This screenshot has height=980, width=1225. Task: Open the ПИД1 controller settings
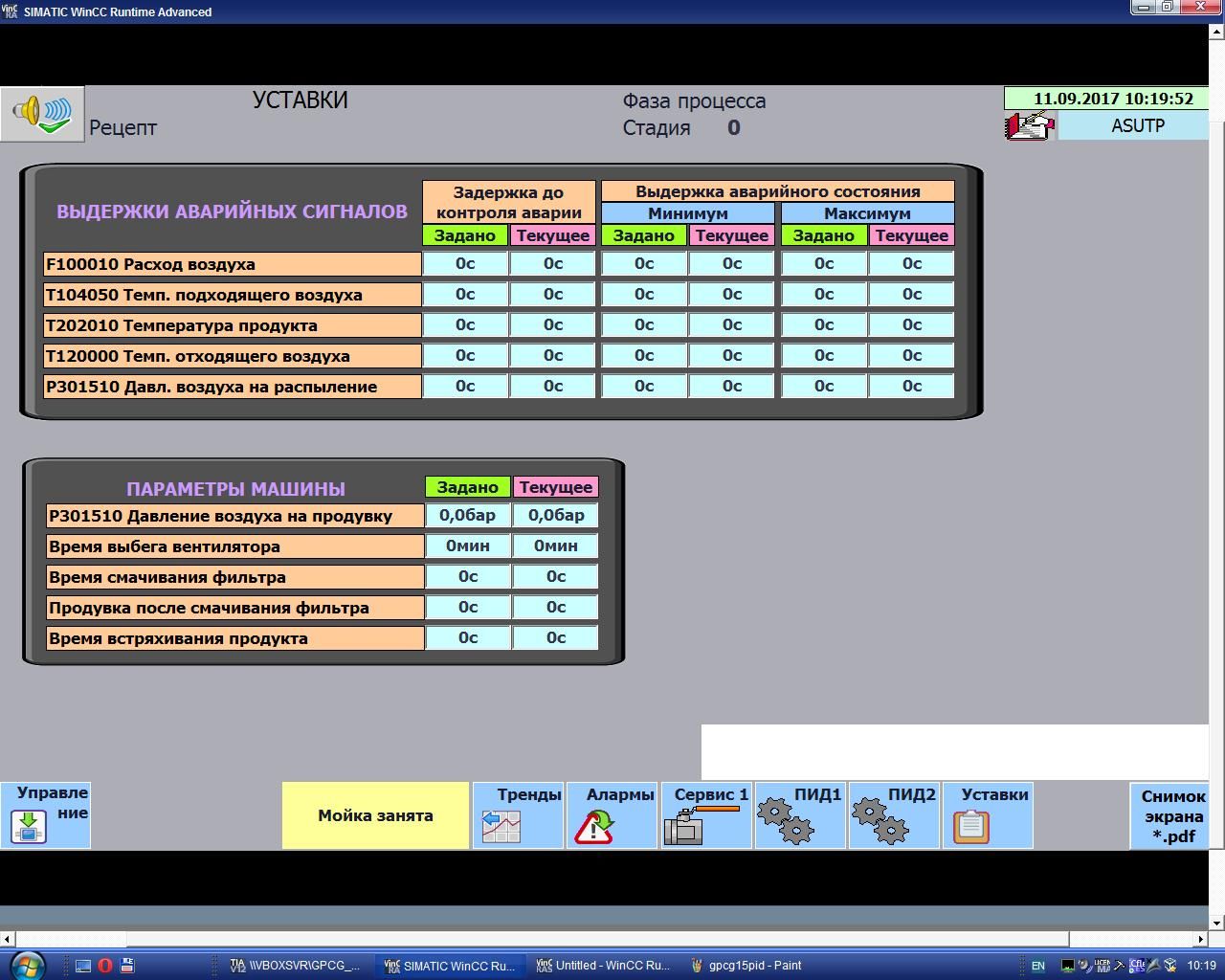pos(799,815)
